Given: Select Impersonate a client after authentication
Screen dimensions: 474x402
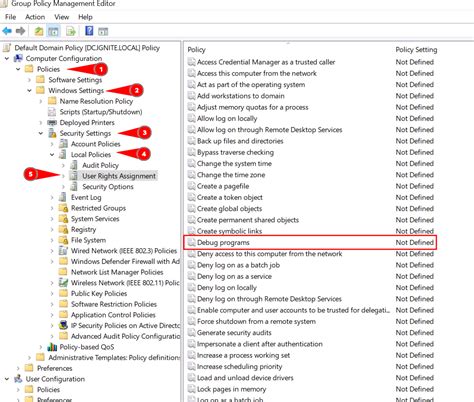Looking at the screenshot, I should click(260, 344).
